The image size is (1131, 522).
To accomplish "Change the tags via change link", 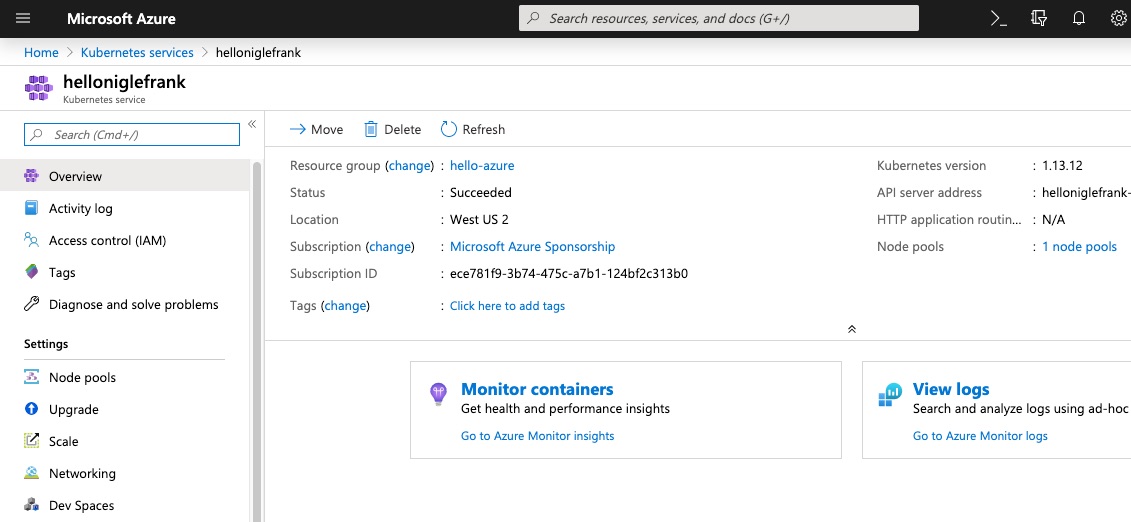I will (x=346, y=306).
